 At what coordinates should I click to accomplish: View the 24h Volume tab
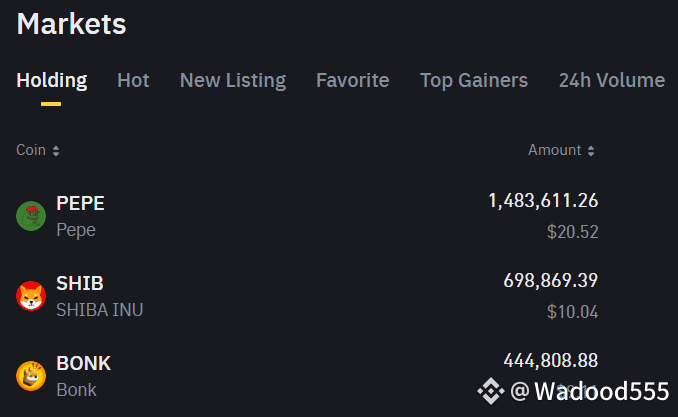[x=612, y=80]
